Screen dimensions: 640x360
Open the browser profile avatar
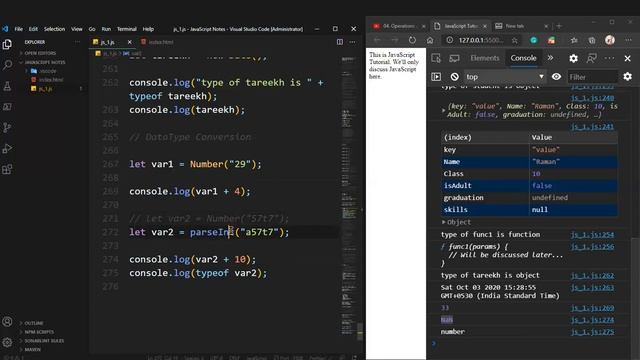610,40
